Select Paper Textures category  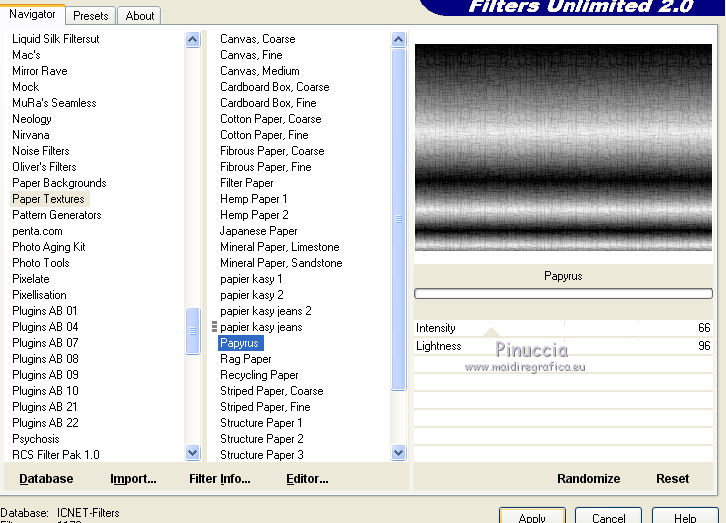[48, 199]
